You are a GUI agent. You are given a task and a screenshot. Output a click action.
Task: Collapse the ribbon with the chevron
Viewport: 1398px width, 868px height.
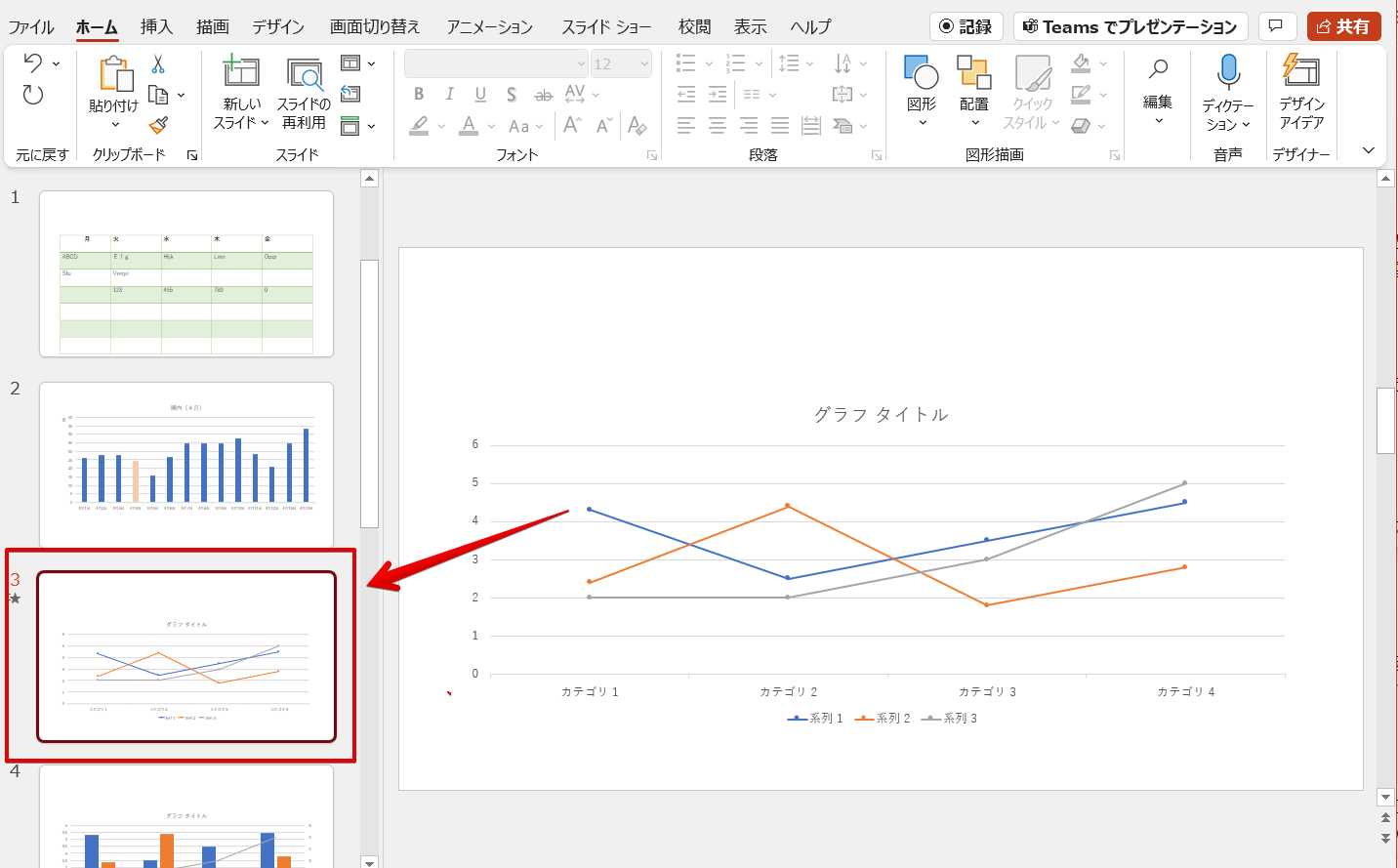1369,149
